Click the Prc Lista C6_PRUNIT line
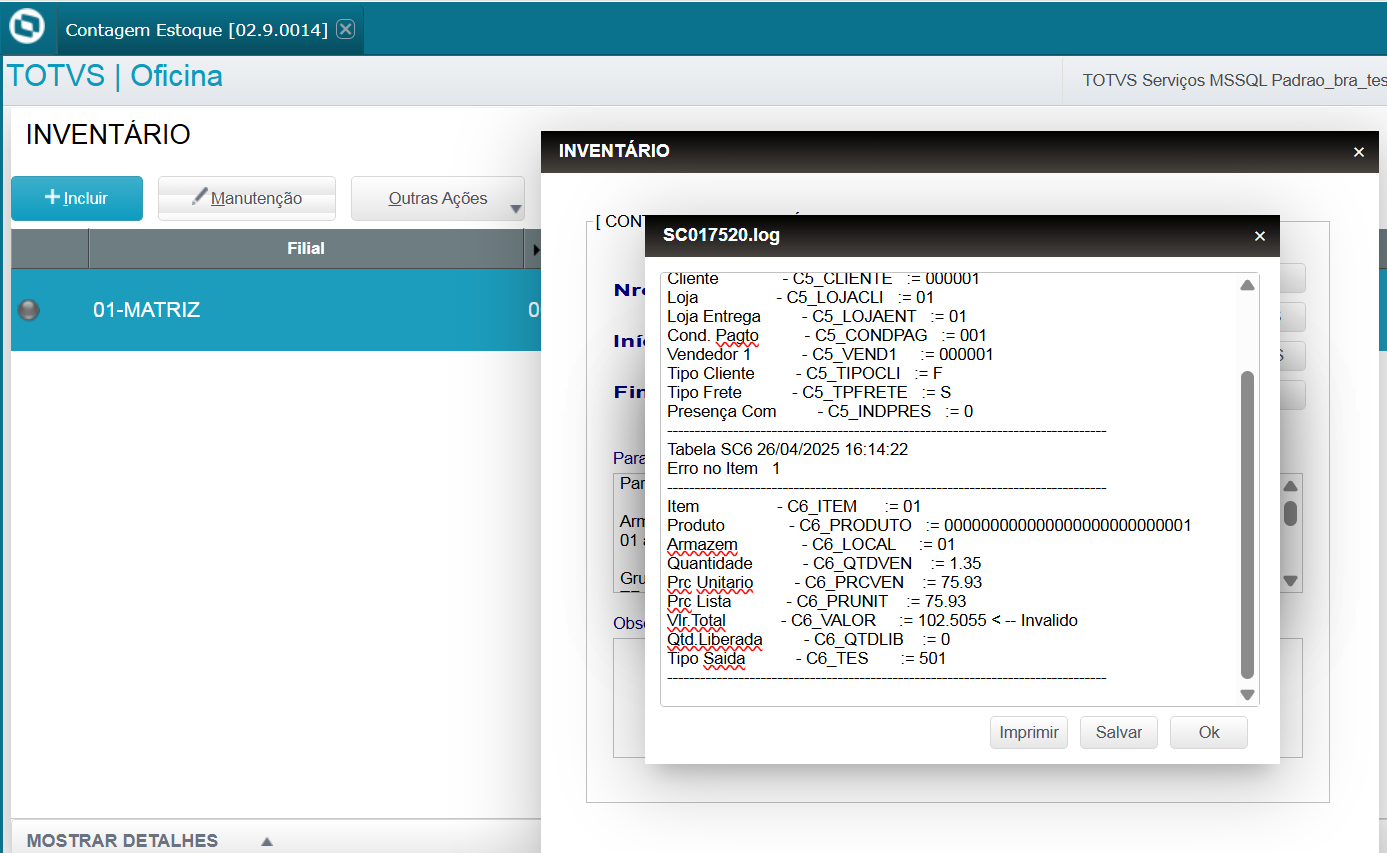 click(x=817, y=602)
